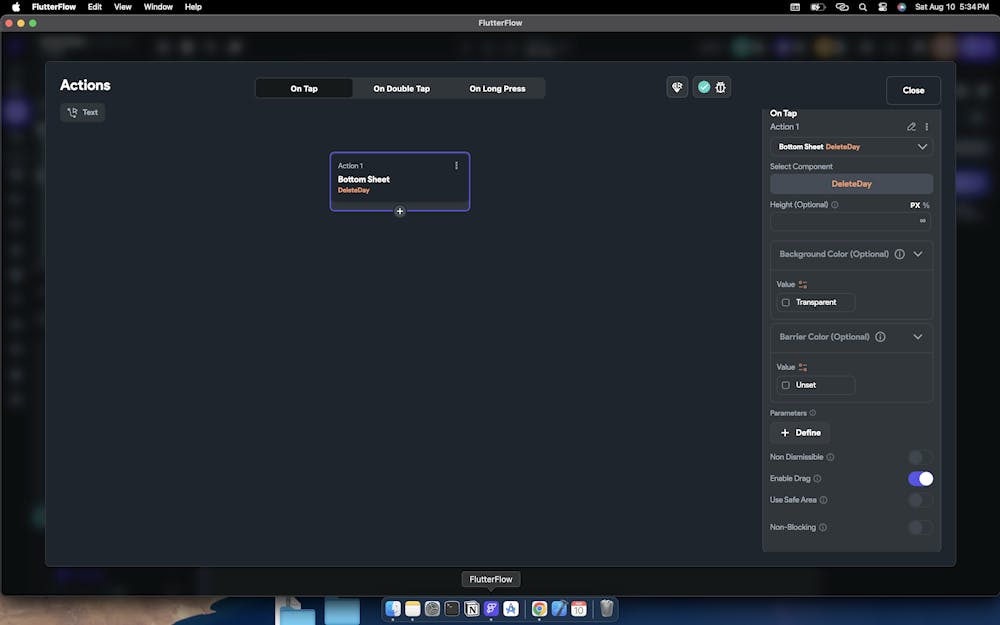This screenshot has height=625, width=1000.
Task: Open App Store from the dock
Action: pyautogui.click(x=511, y=608)
